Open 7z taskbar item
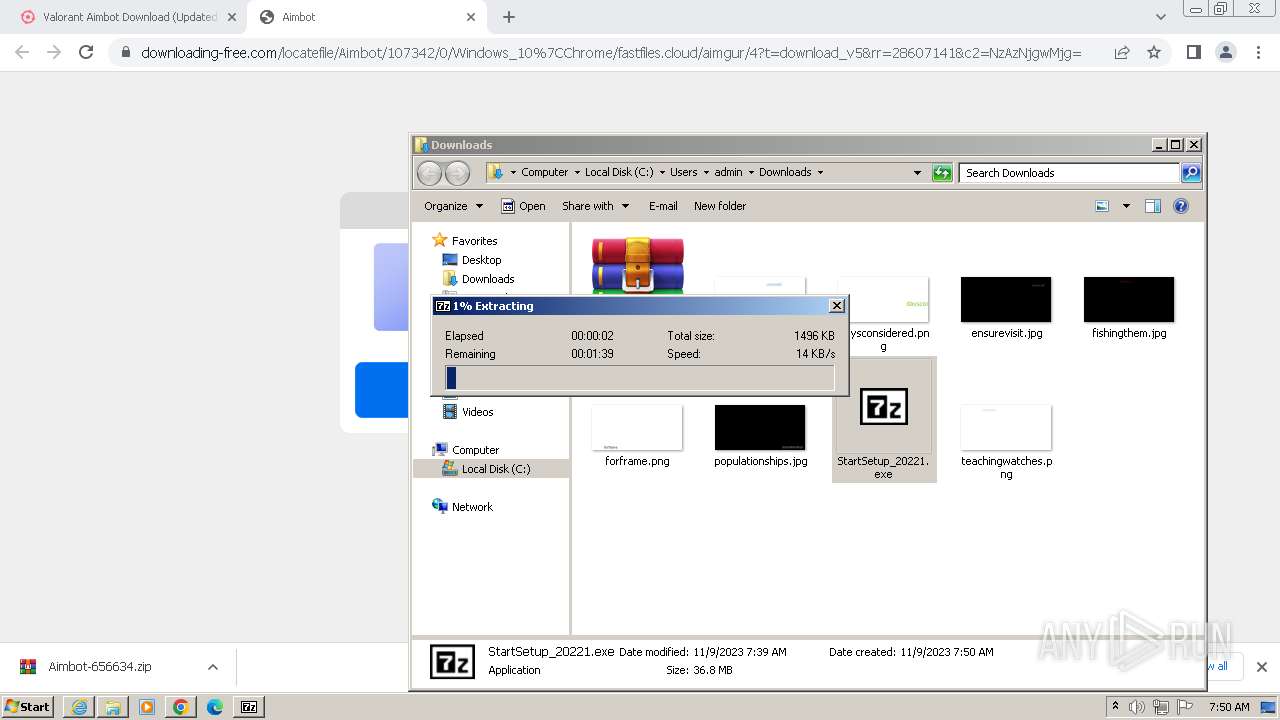 [249, 707]
